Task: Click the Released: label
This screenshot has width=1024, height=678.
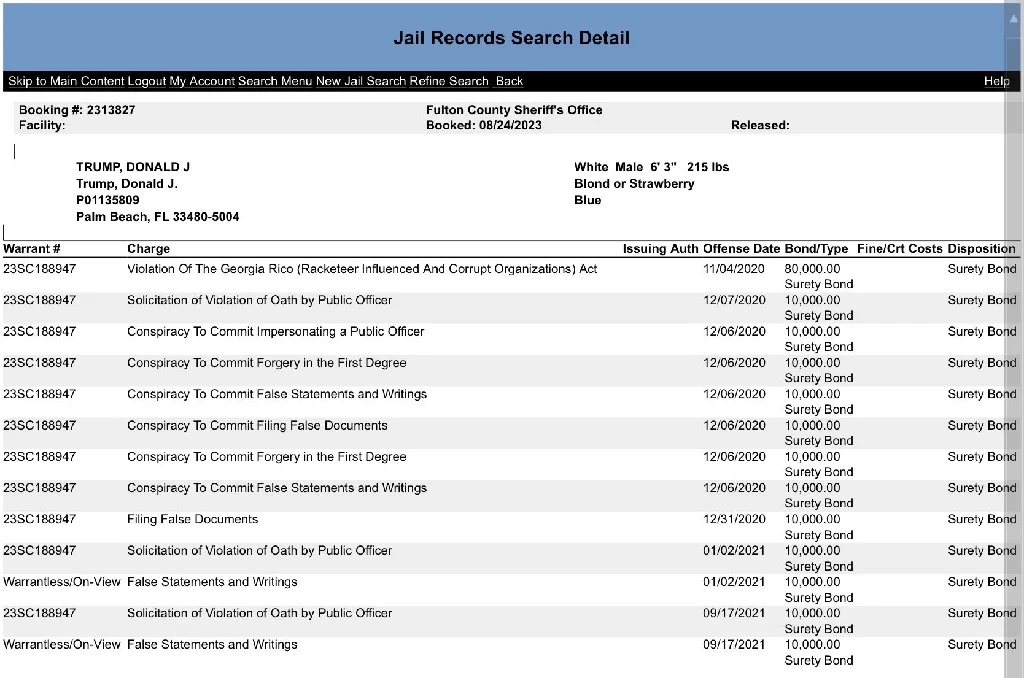Action: tap(760, 125)
